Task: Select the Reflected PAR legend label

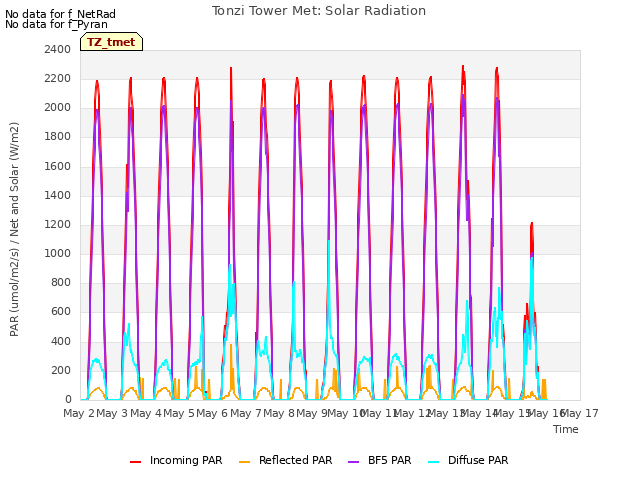Action: click(296, 460)
